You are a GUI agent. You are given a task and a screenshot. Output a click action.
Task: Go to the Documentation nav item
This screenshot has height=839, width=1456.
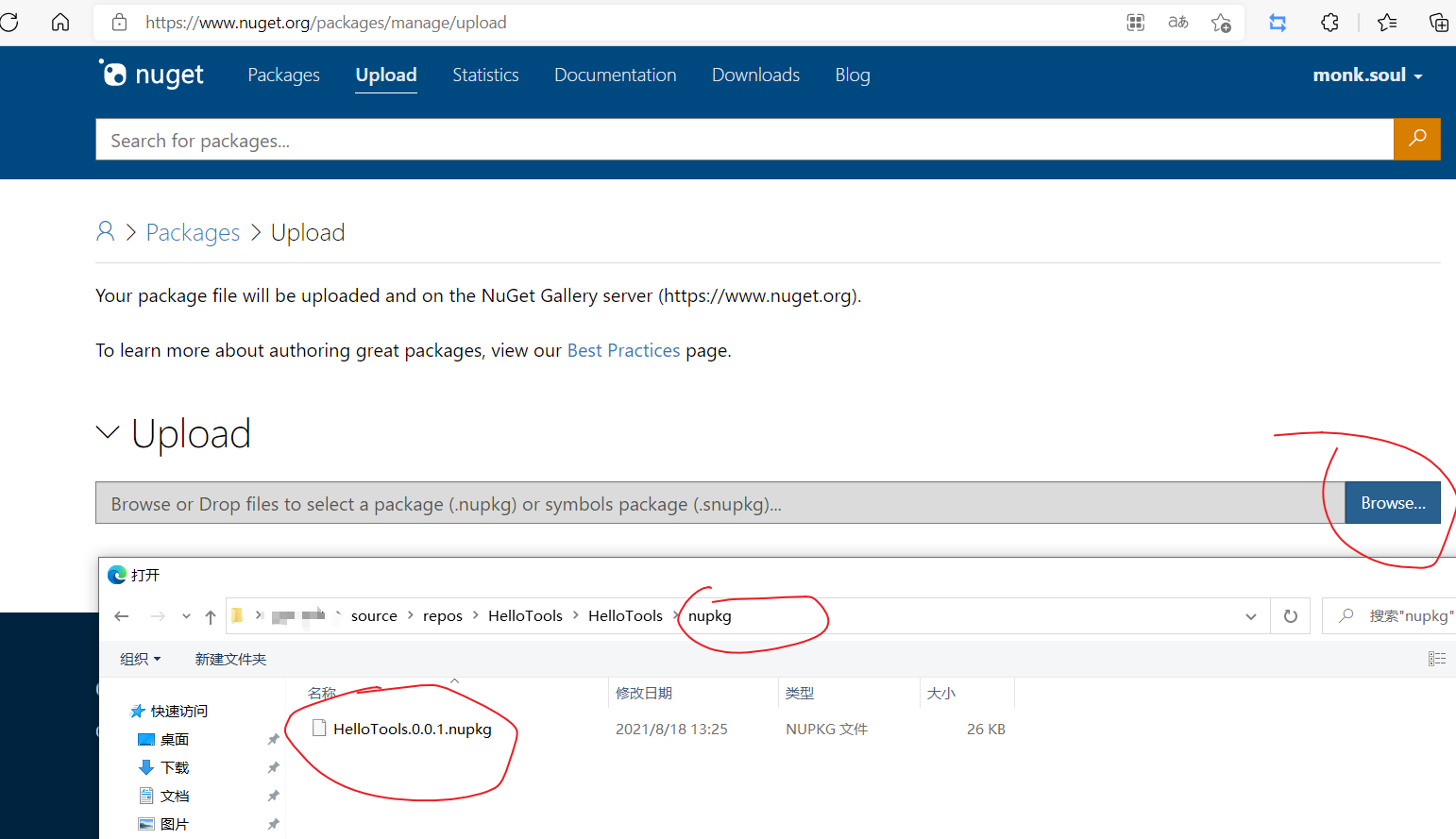(x=615, y=76)
